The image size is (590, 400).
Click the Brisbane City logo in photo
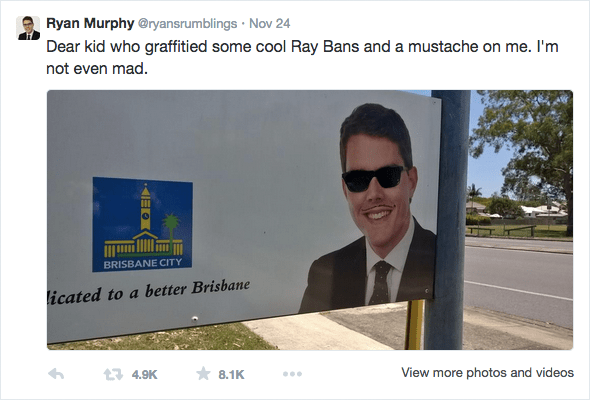(143, 224)
